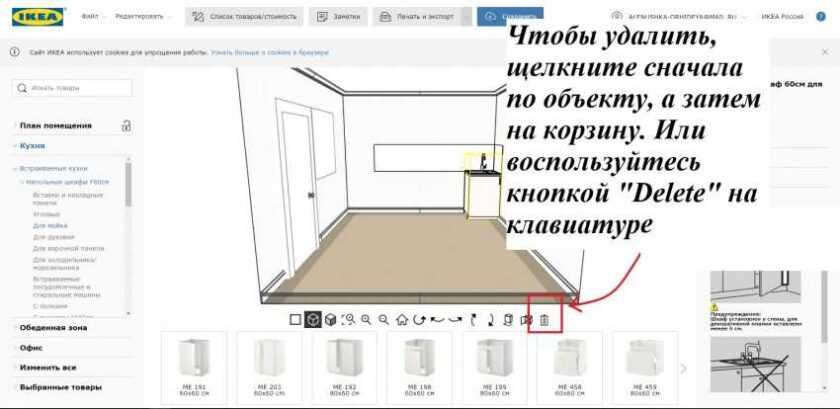Click the zoom in magnifier
This screenshot has height=409, width=840.
[366, 320]
